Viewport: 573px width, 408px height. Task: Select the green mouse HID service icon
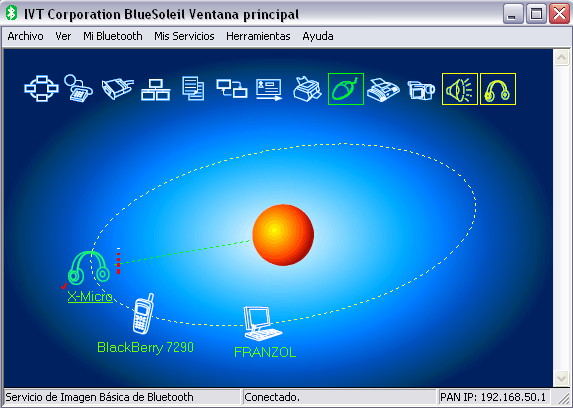click(x=346, y=89)
